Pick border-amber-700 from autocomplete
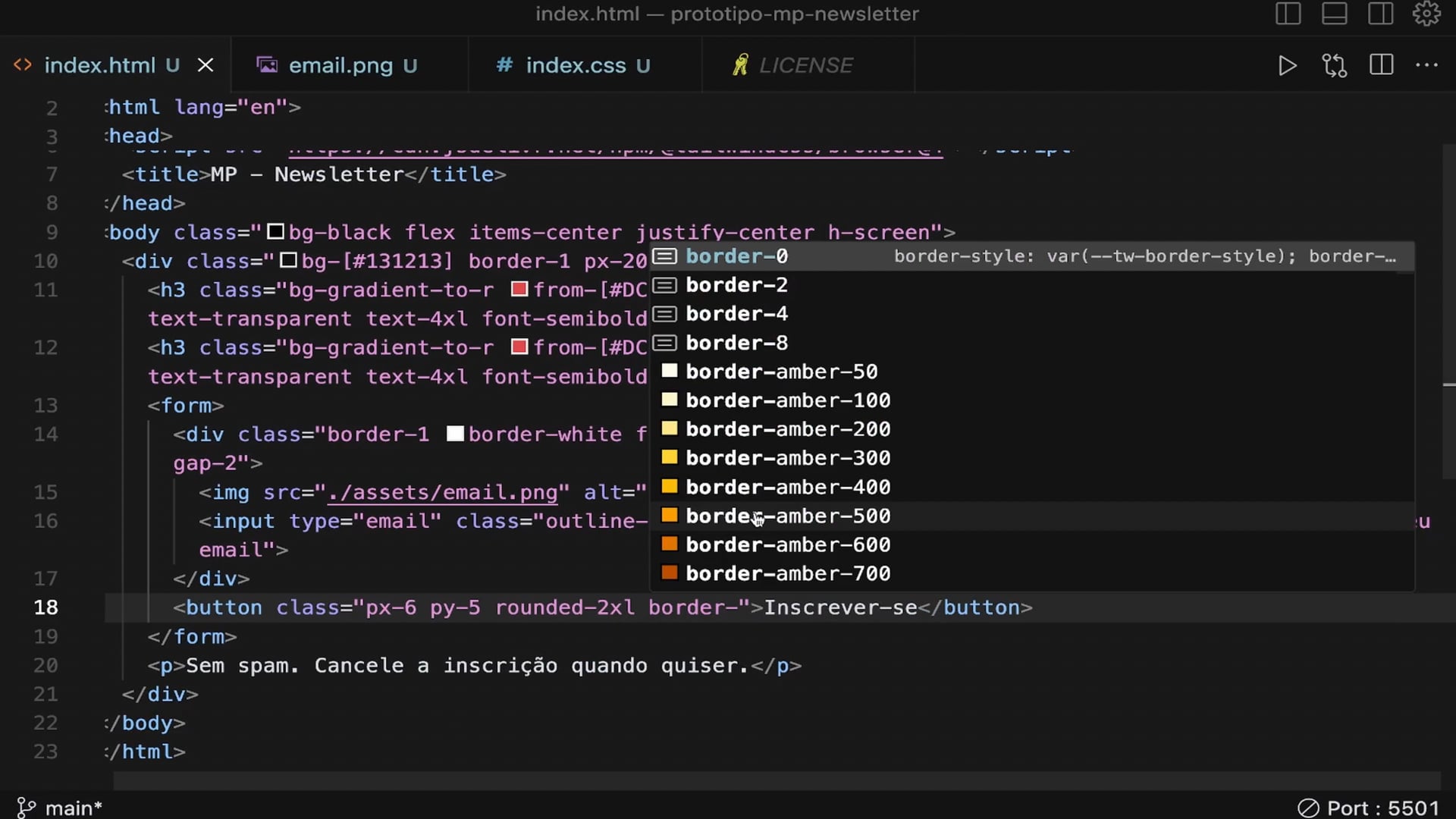This screenshot has width=1456, height=819. coord(1032,573)
